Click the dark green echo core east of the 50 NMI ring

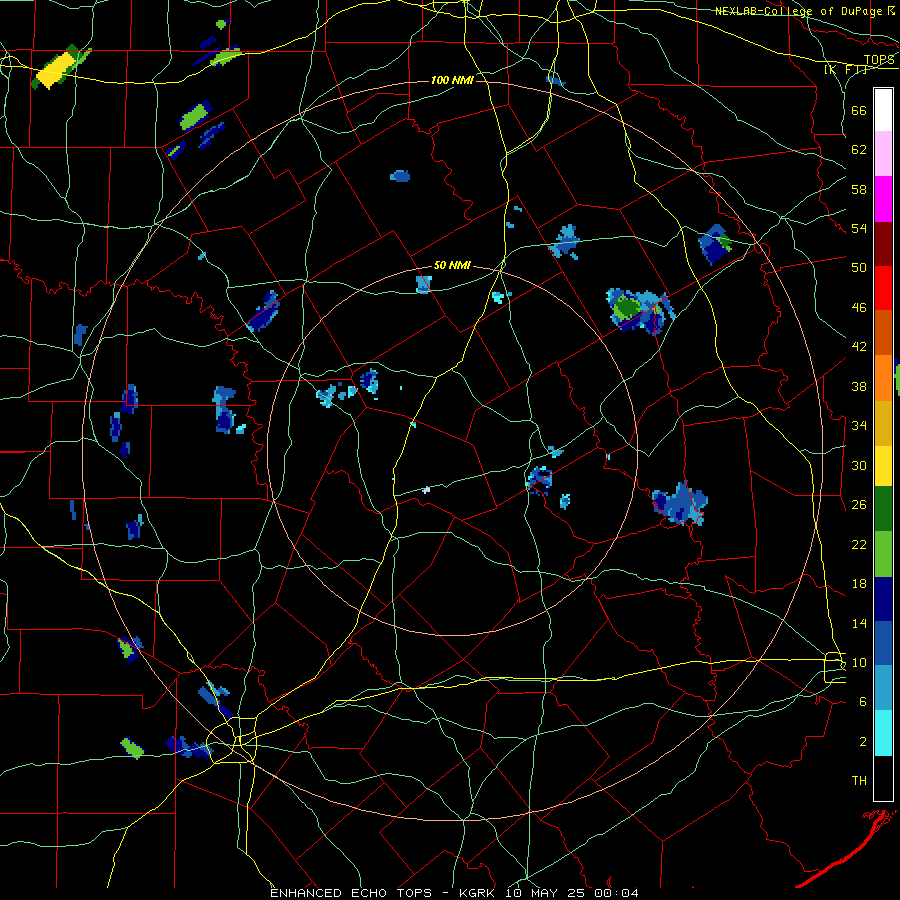pyautogui.click(x=626, y=308)
